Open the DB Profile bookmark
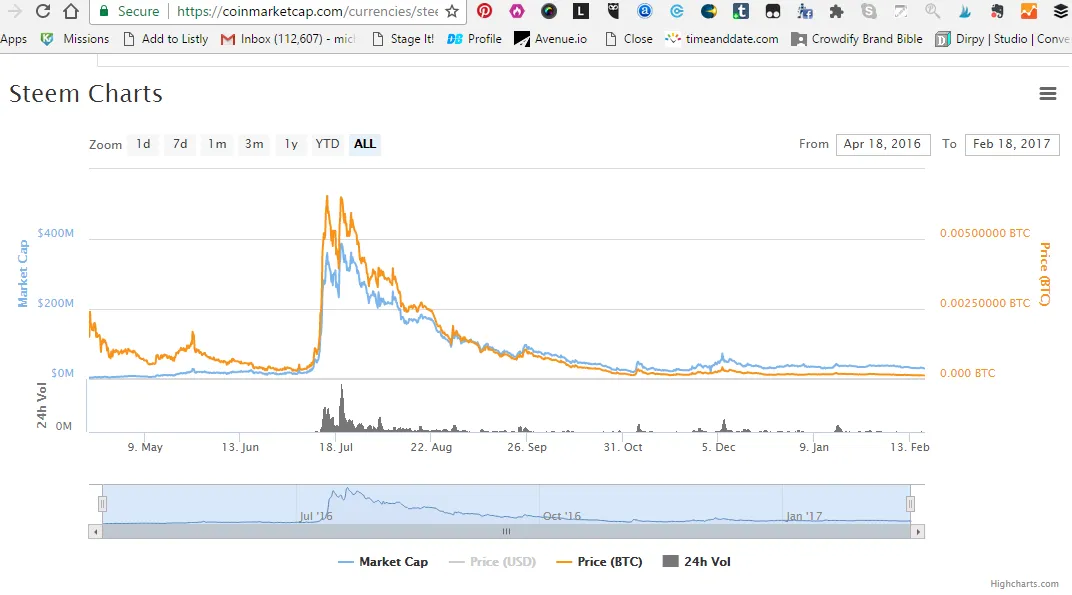Viewport: 1072px width, 595px height. click(x=474, y=39)
